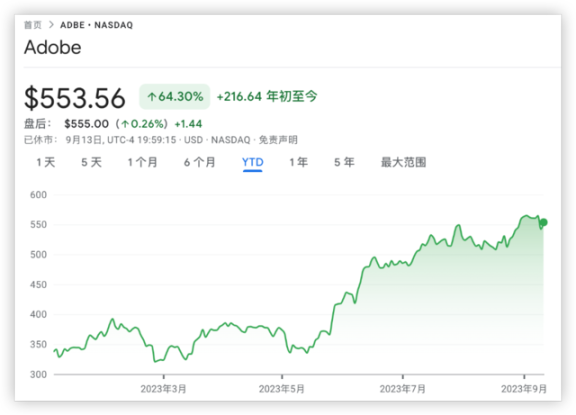This screenshot has height=415, width=576.
Task: Switch to the 6 个月 range
Action: (x=200, y=162)
